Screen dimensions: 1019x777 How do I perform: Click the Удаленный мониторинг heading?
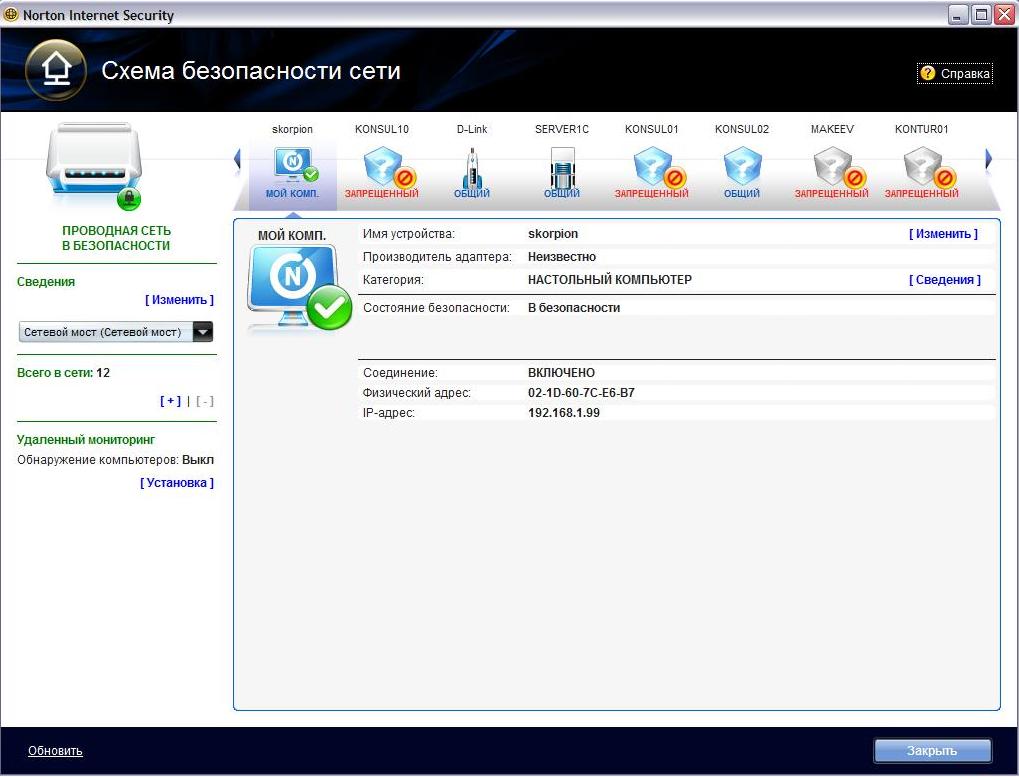coord(86,440)
